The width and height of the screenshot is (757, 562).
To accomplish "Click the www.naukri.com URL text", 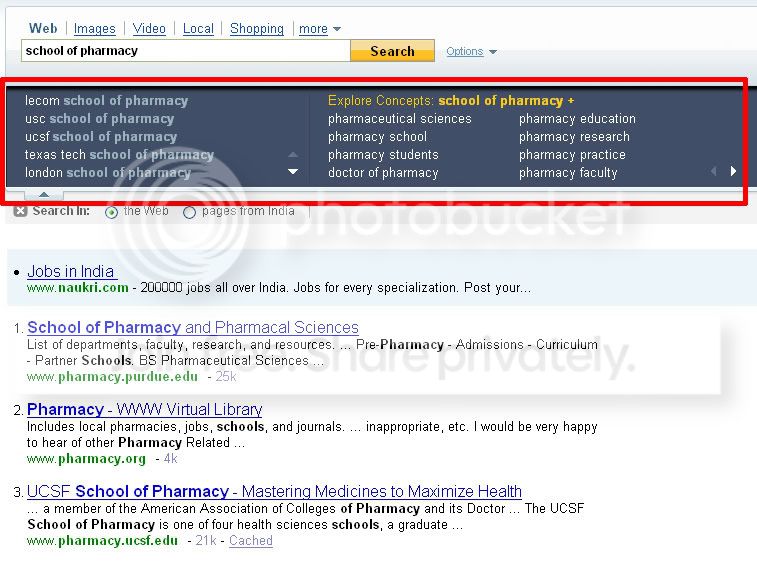I will [78, 288].
